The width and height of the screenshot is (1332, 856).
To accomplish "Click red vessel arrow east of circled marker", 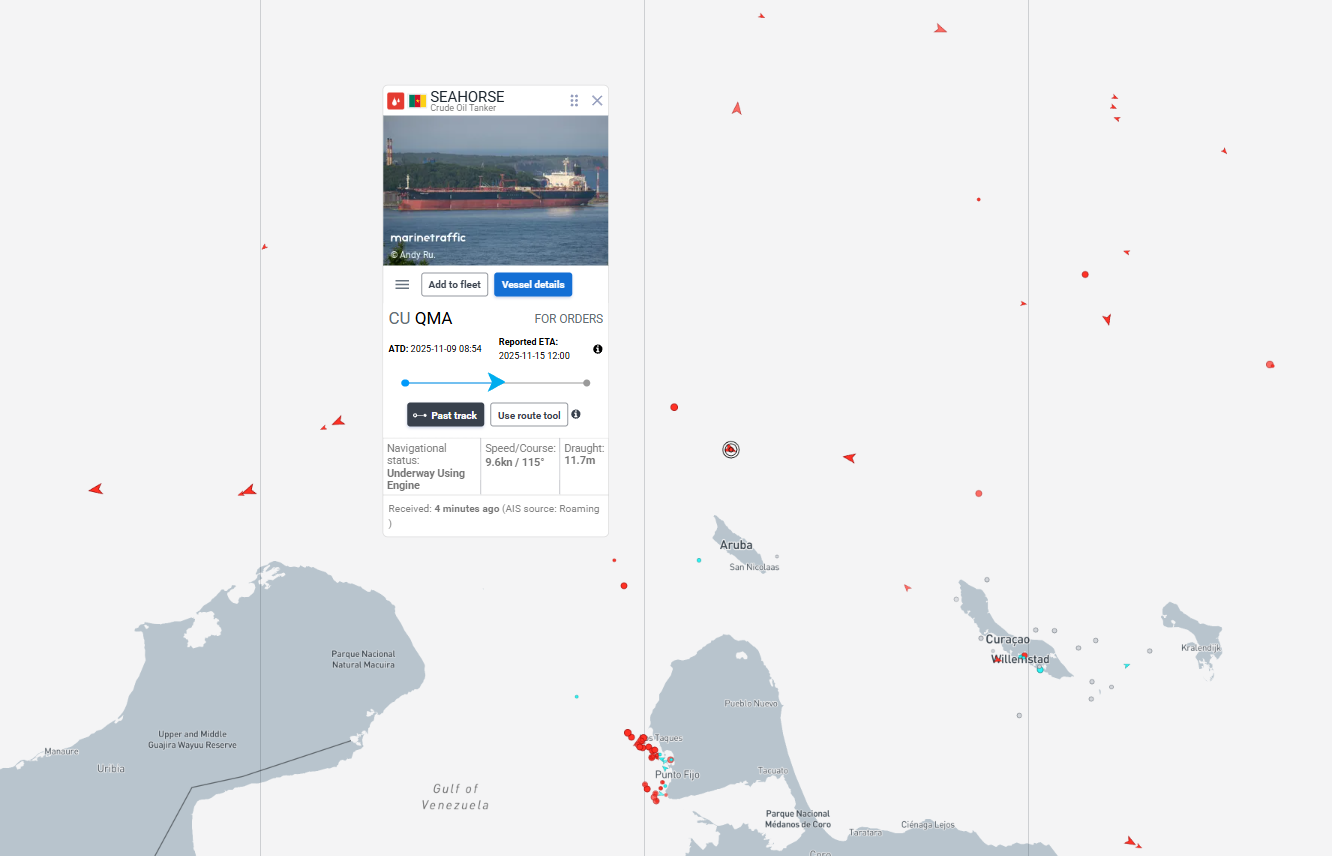I will [x=849, y=458].
